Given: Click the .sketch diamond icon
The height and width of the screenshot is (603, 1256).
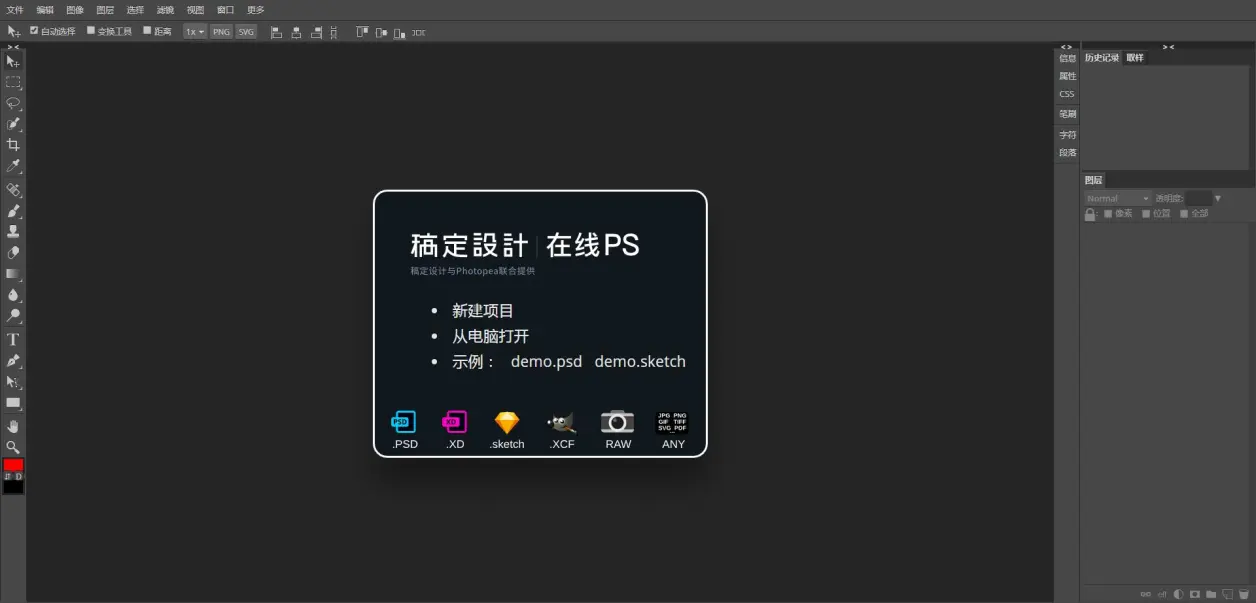Looking at the screenshot, I should point(507,422).
